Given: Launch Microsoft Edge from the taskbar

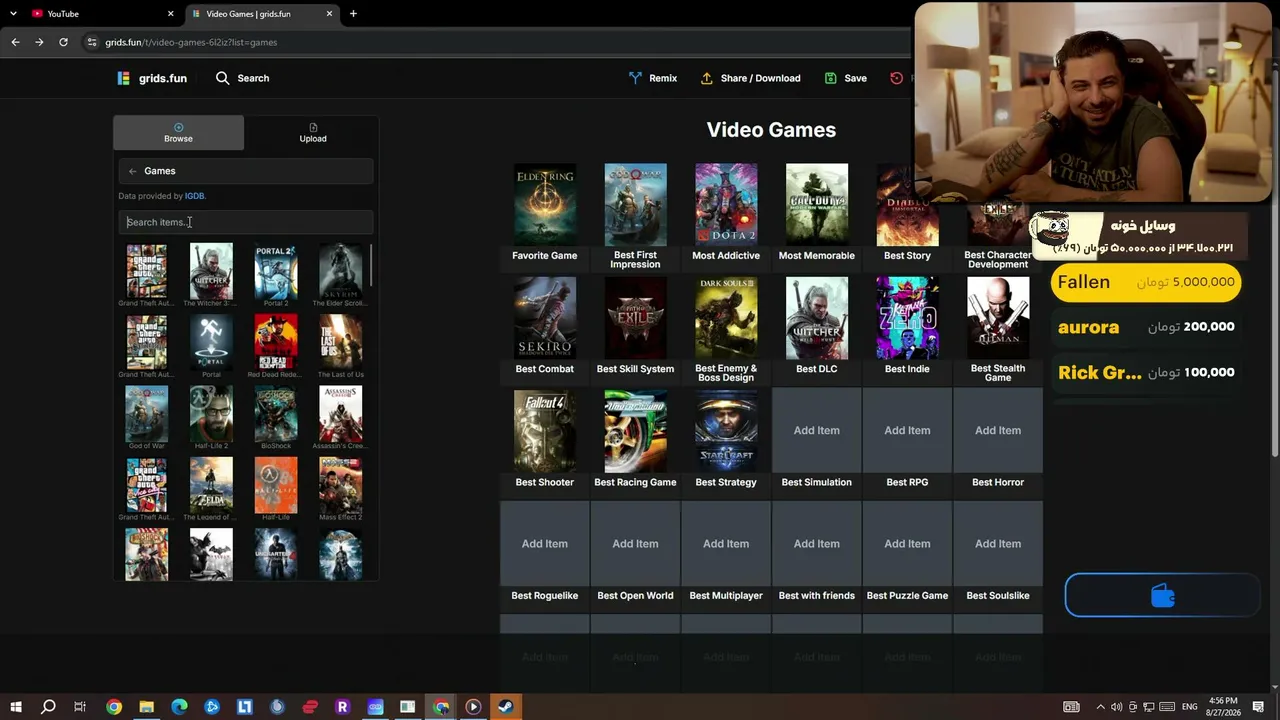Looking at the screenshot, I should tap(179, 707).
